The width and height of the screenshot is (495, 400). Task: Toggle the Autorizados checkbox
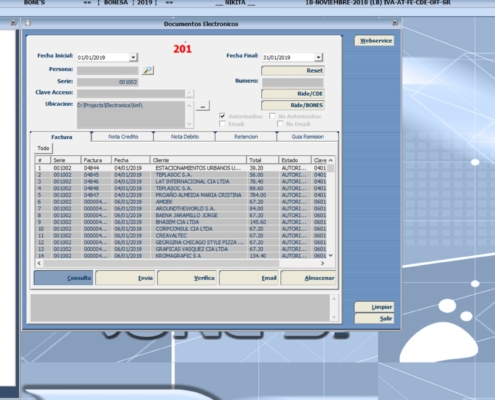pos(222,116)
